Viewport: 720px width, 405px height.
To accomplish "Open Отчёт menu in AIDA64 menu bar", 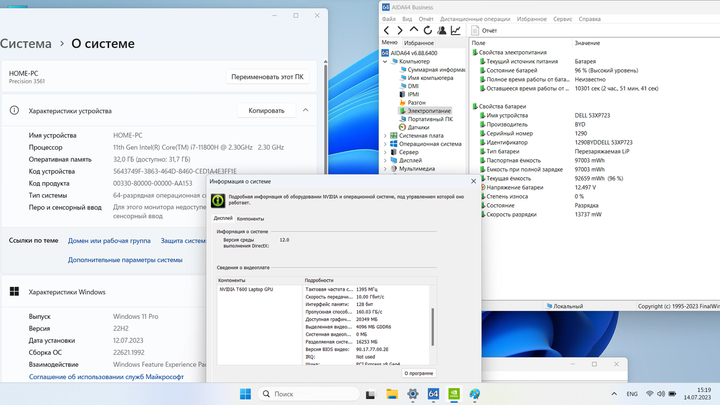I will [426, 19].
